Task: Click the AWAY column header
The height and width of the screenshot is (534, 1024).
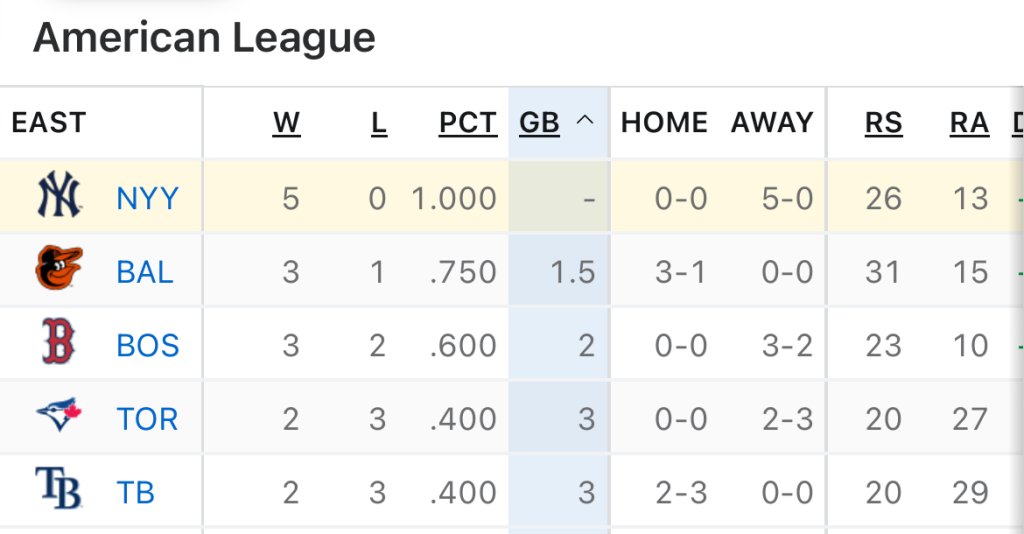Action: coord(772,123)
